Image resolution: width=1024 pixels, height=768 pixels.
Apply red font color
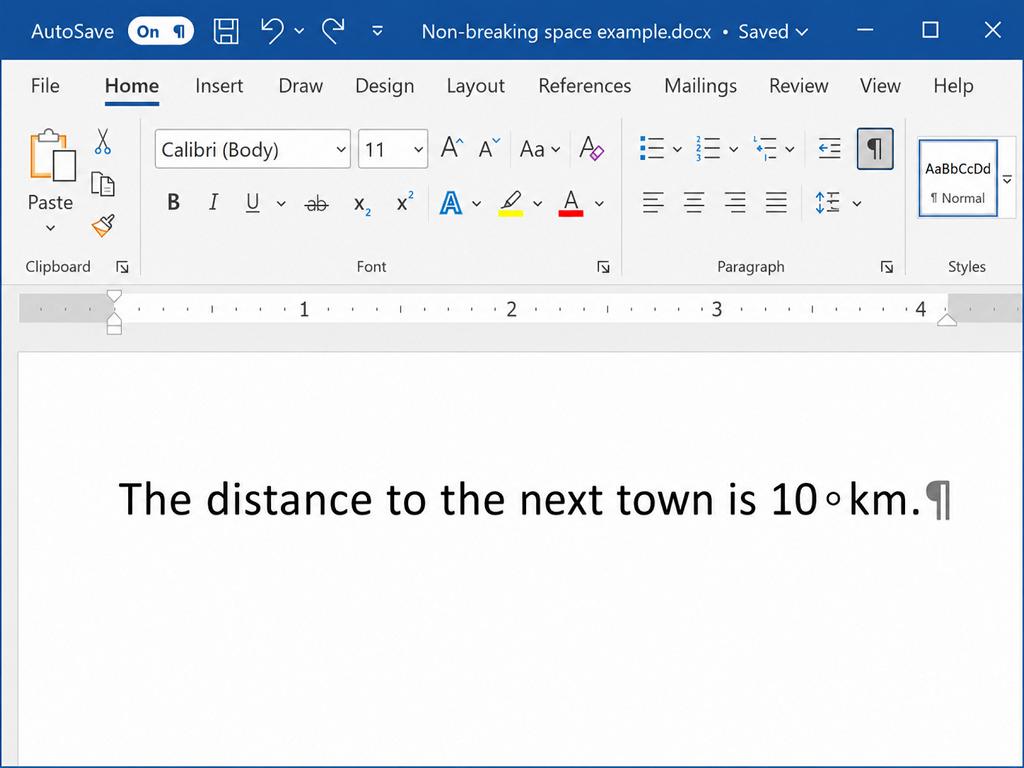click(571, 203)
